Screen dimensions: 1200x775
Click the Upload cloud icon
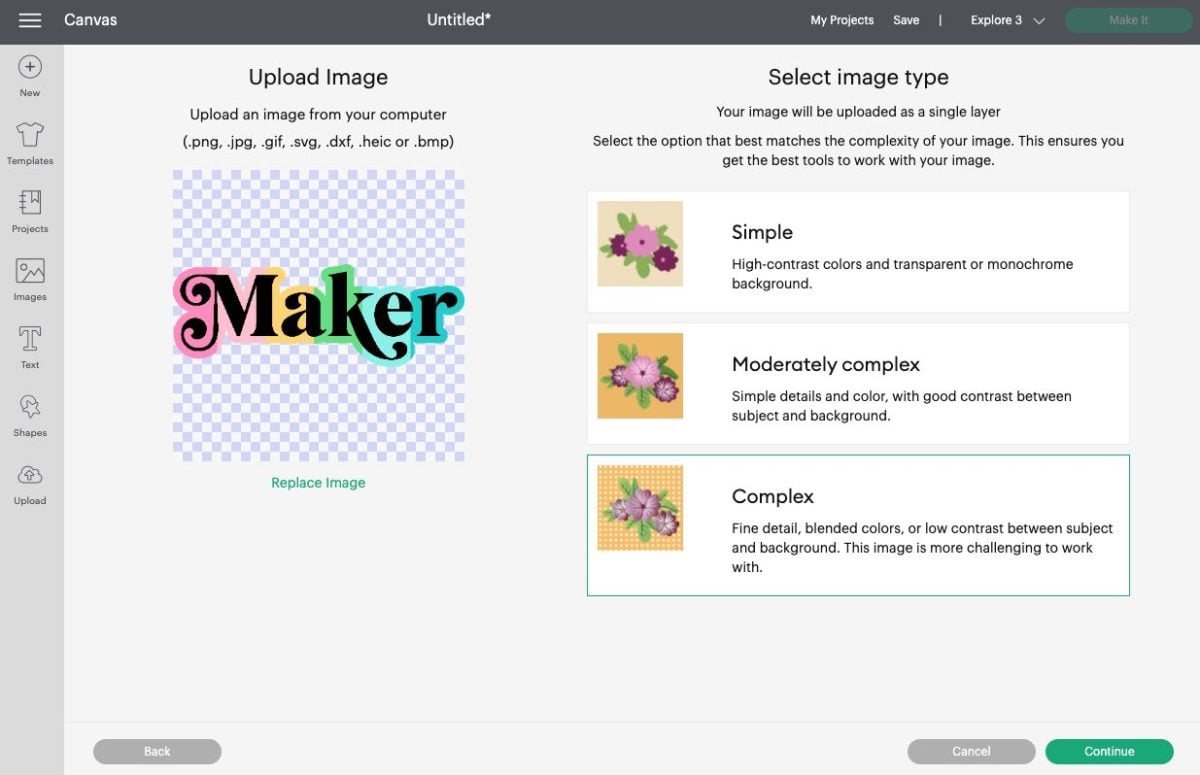[x=30, y=475]
